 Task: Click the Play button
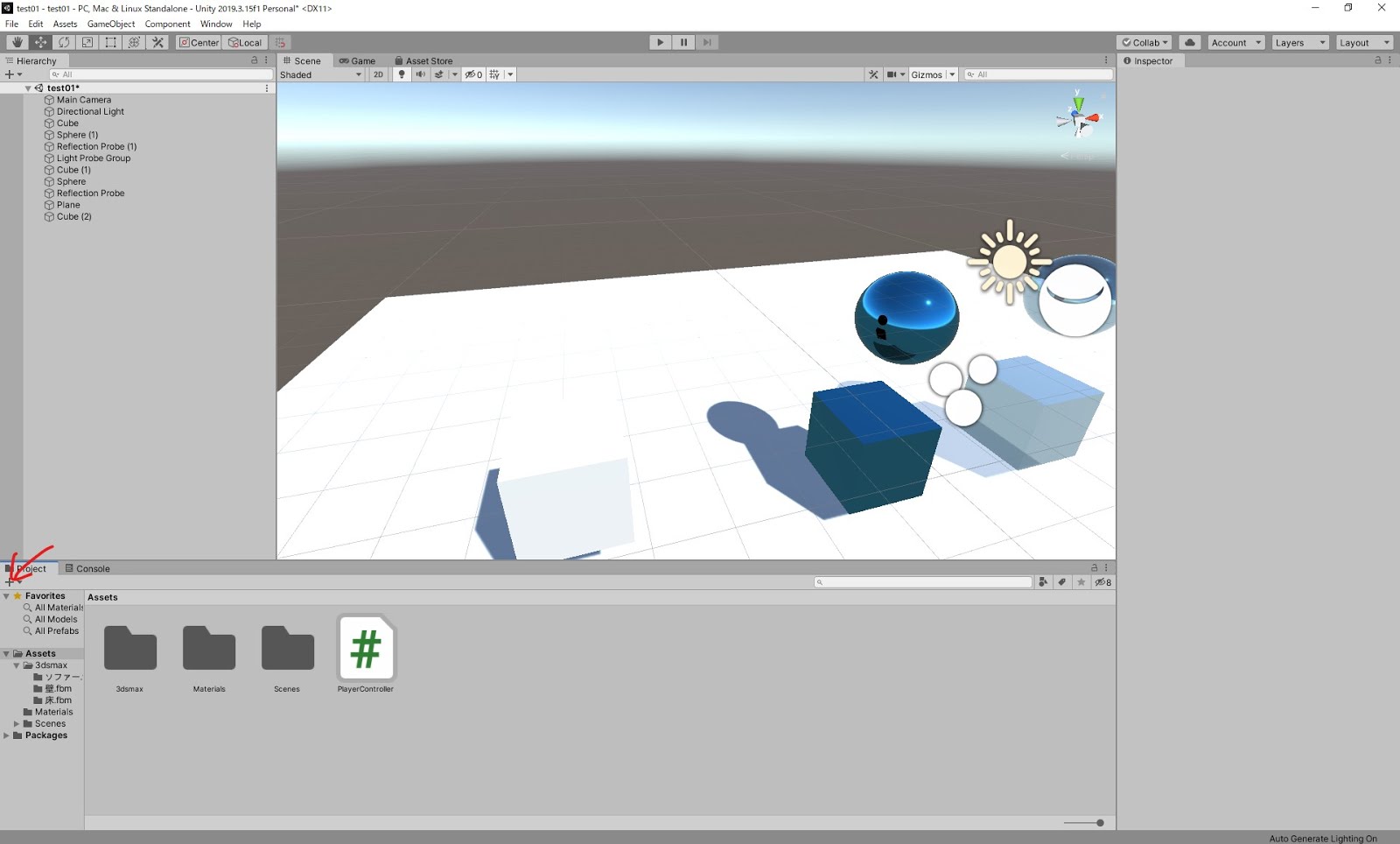click(x=661, y=42)
